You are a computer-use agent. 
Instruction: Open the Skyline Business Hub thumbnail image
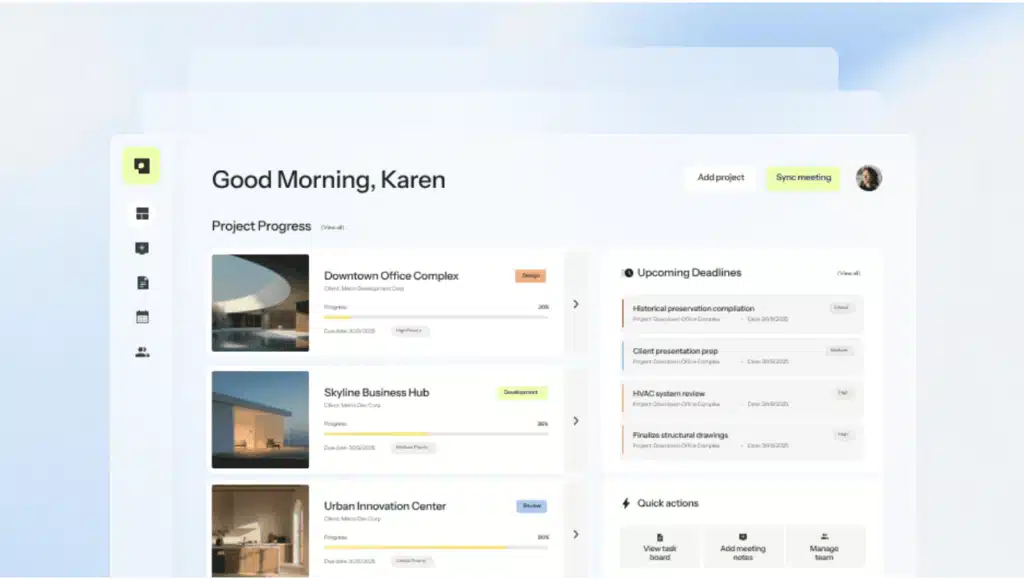pos(260,420)
